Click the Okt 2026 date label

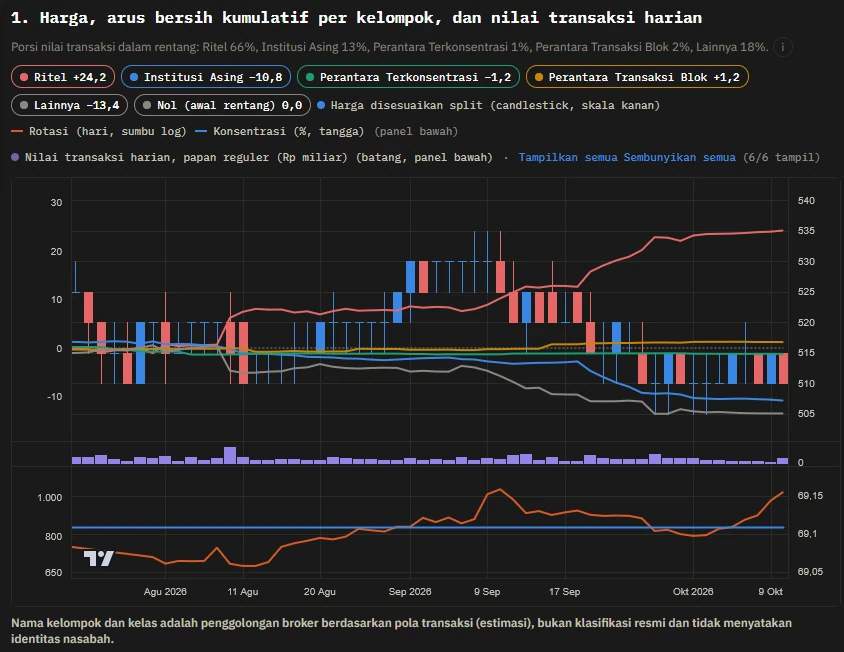tap(693, 592)
